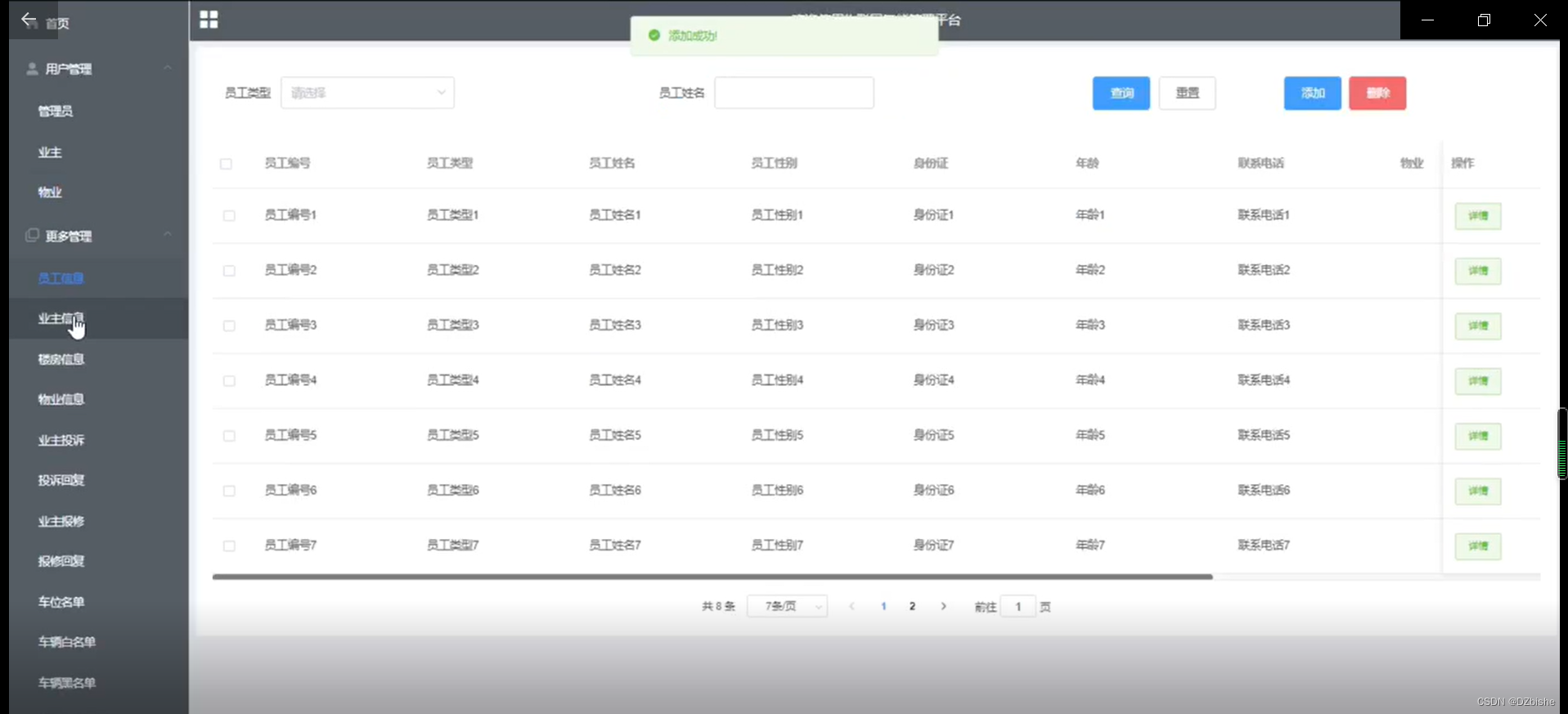Open 详情 for 员工编号2 row
1568x714 pixels.
point(1478,271)
